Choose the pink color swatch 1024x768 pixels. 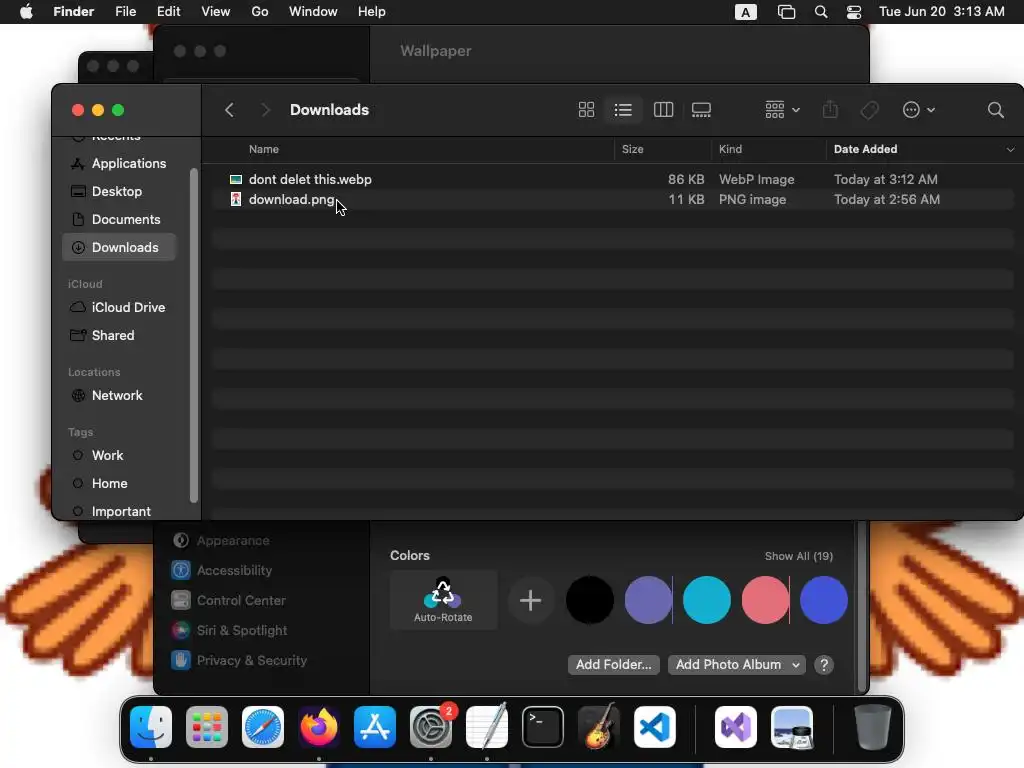tap(765, 600)
